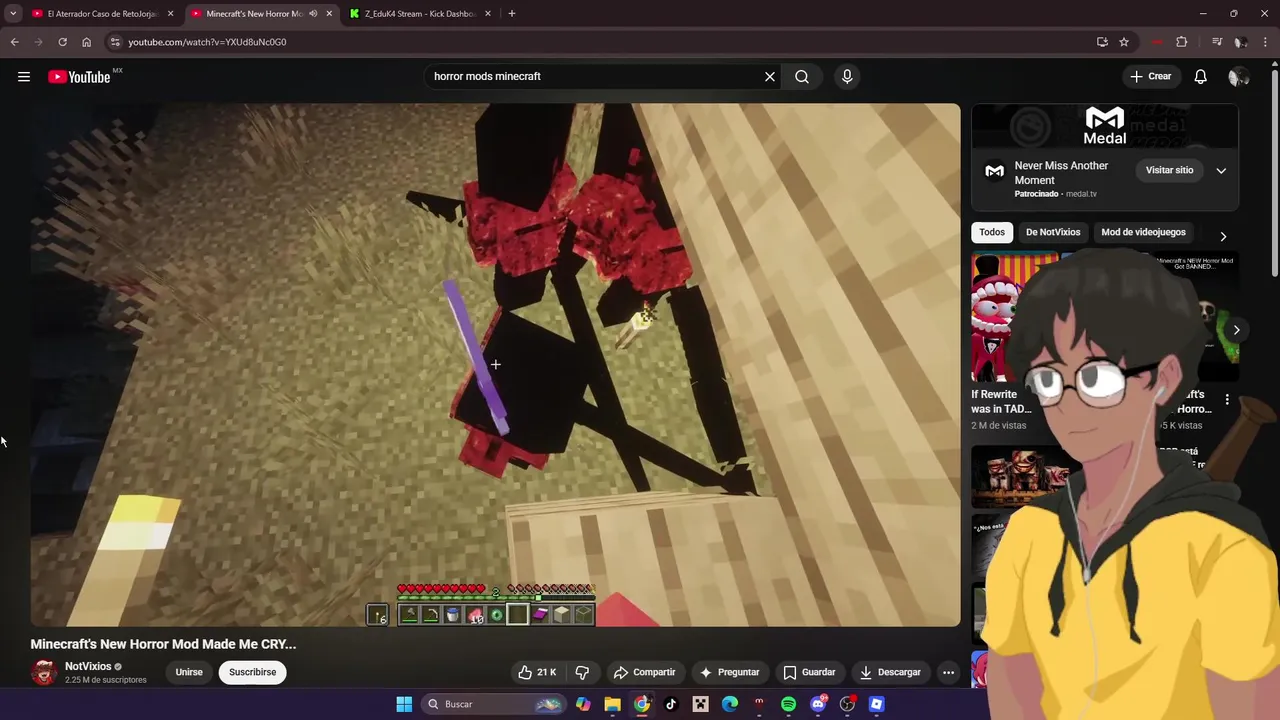The image size is (1280, 720).
Task: Share the video via Compartir
Action: click(x=645, y=672)
